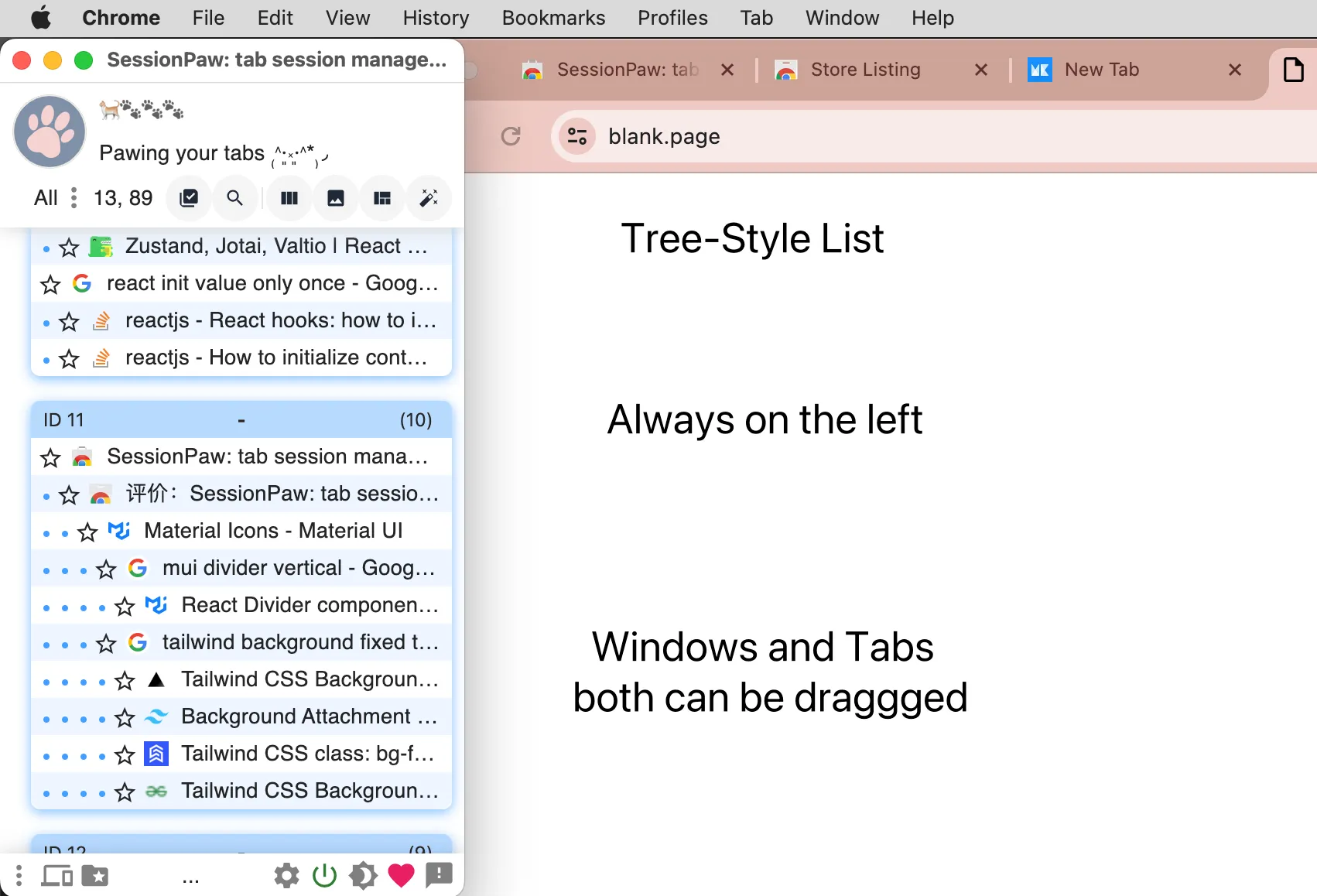The width and height of the screenshot is (1317, 896).
Task: Switch to image snapshot view
Action: pyautogui.click(x=336, y=198)
